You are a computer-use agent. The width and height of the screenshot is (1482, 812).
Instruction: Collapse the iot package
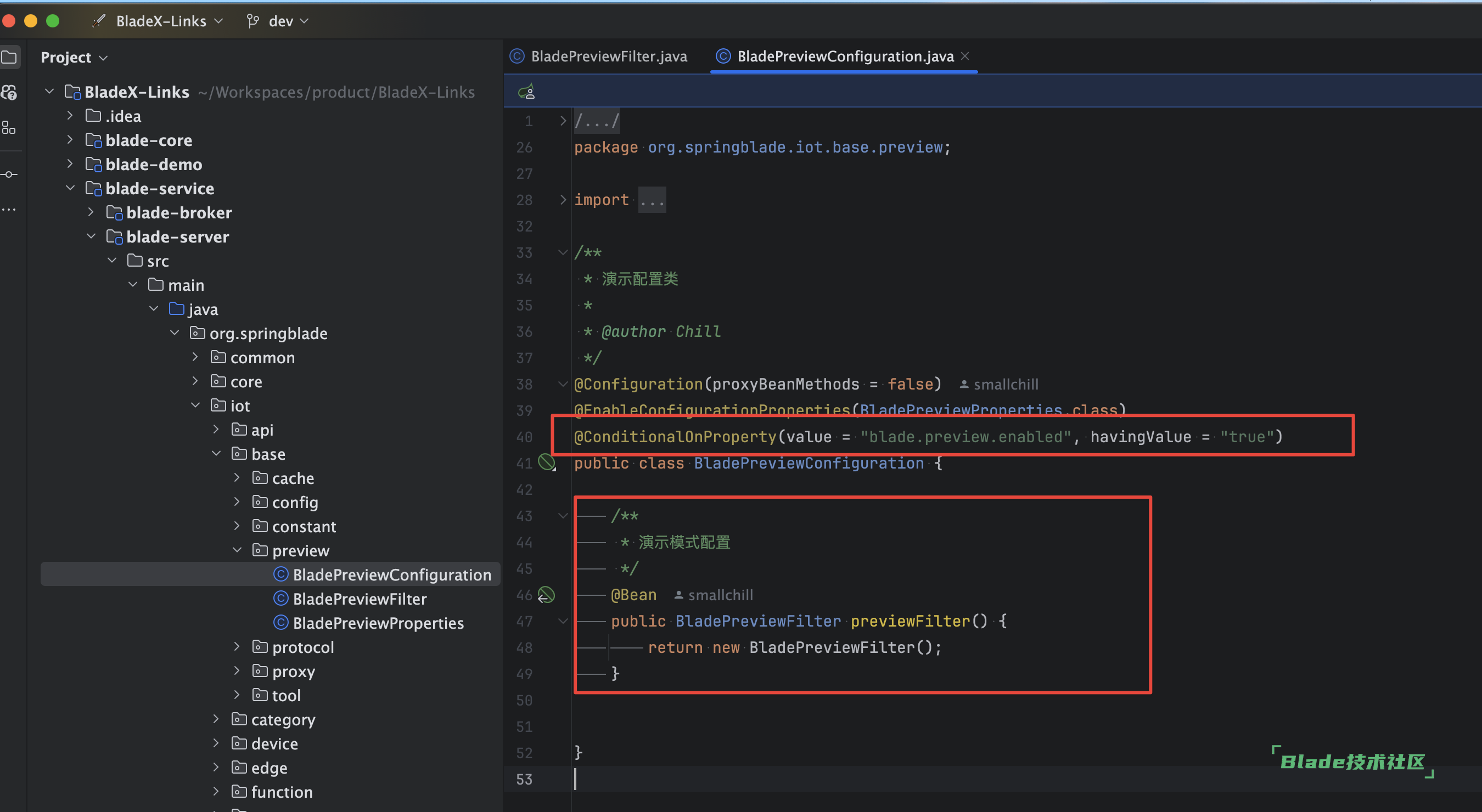tap(195, 405)
